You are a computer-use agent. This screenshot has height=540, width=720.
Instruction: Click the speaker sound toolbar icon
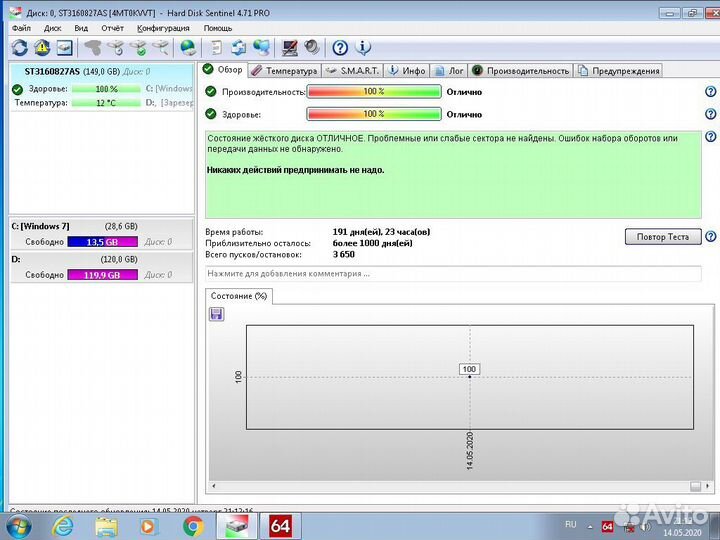pyautogui.click(x=312, y=47)
